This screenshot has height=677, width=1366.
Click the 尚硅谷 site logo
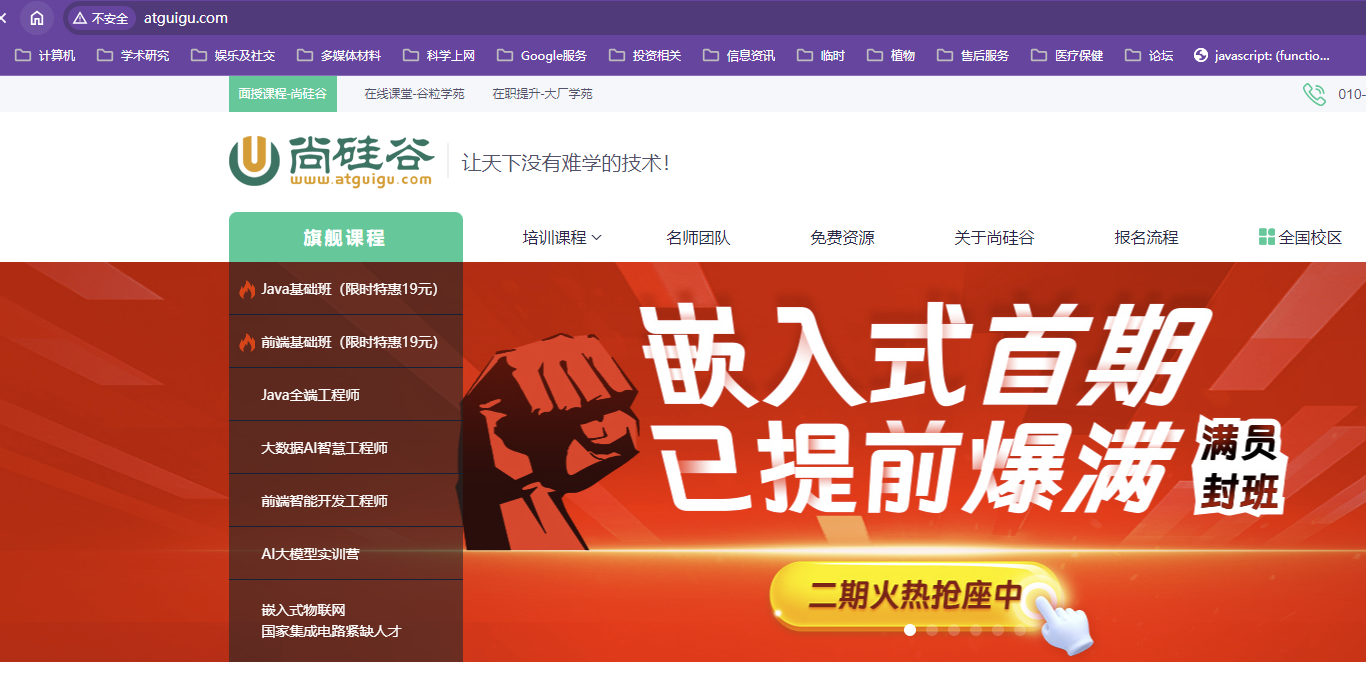point(331,160)
